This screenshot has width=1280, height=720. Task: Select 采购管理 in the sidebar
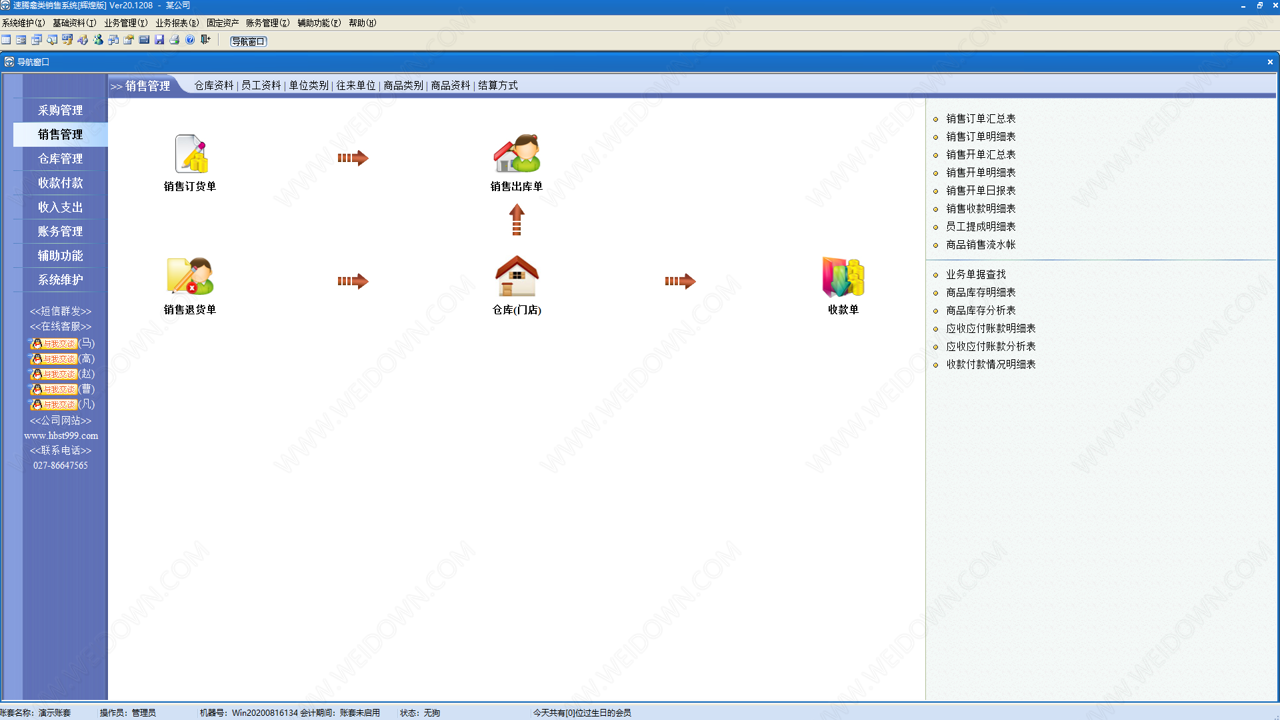[x=60, y=110]
